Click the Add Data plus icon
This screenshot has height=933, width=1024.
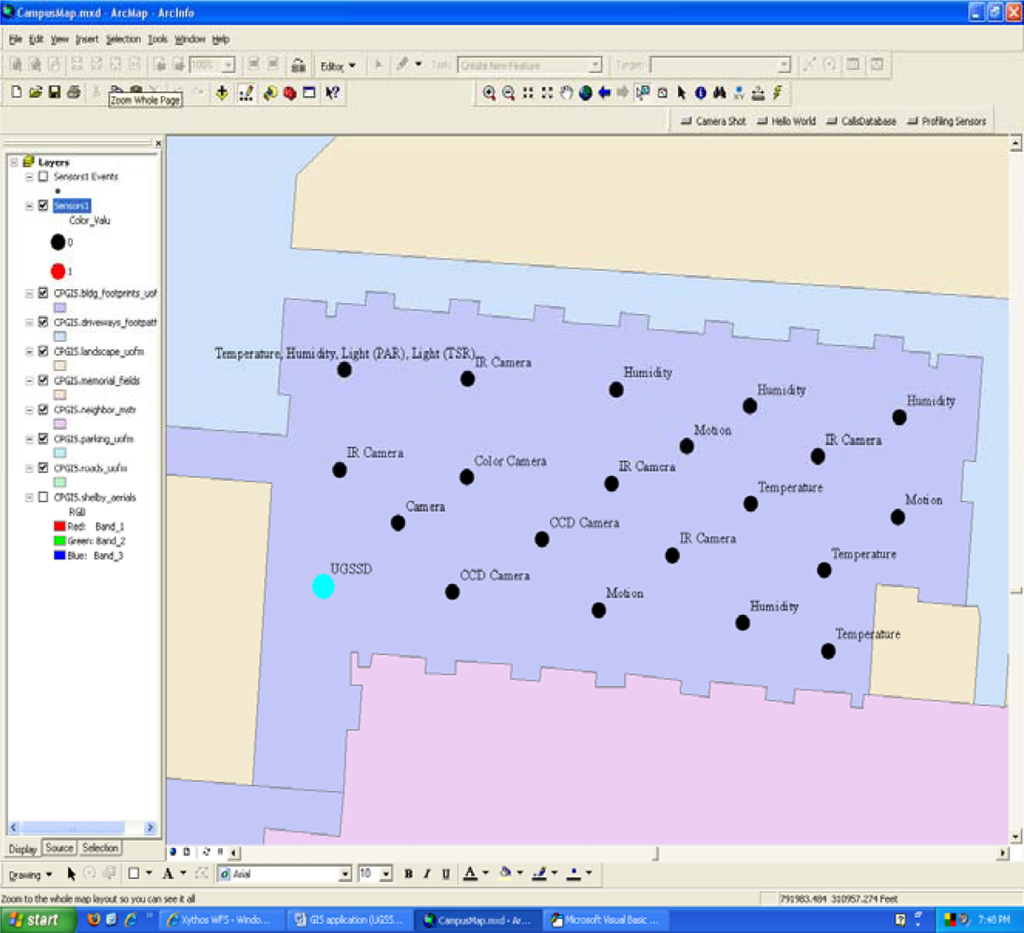click(x=221, y=93)
